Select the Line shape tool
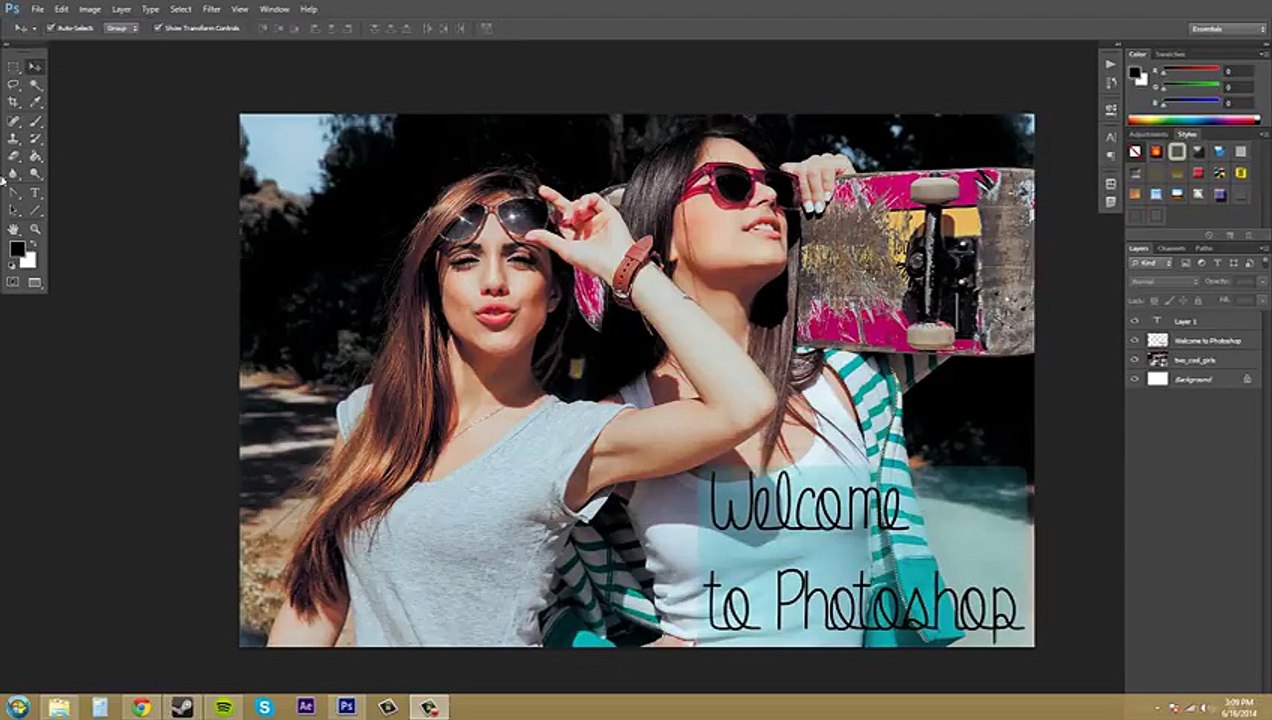The image size is (1272, 720). click(x=35, y=210)
